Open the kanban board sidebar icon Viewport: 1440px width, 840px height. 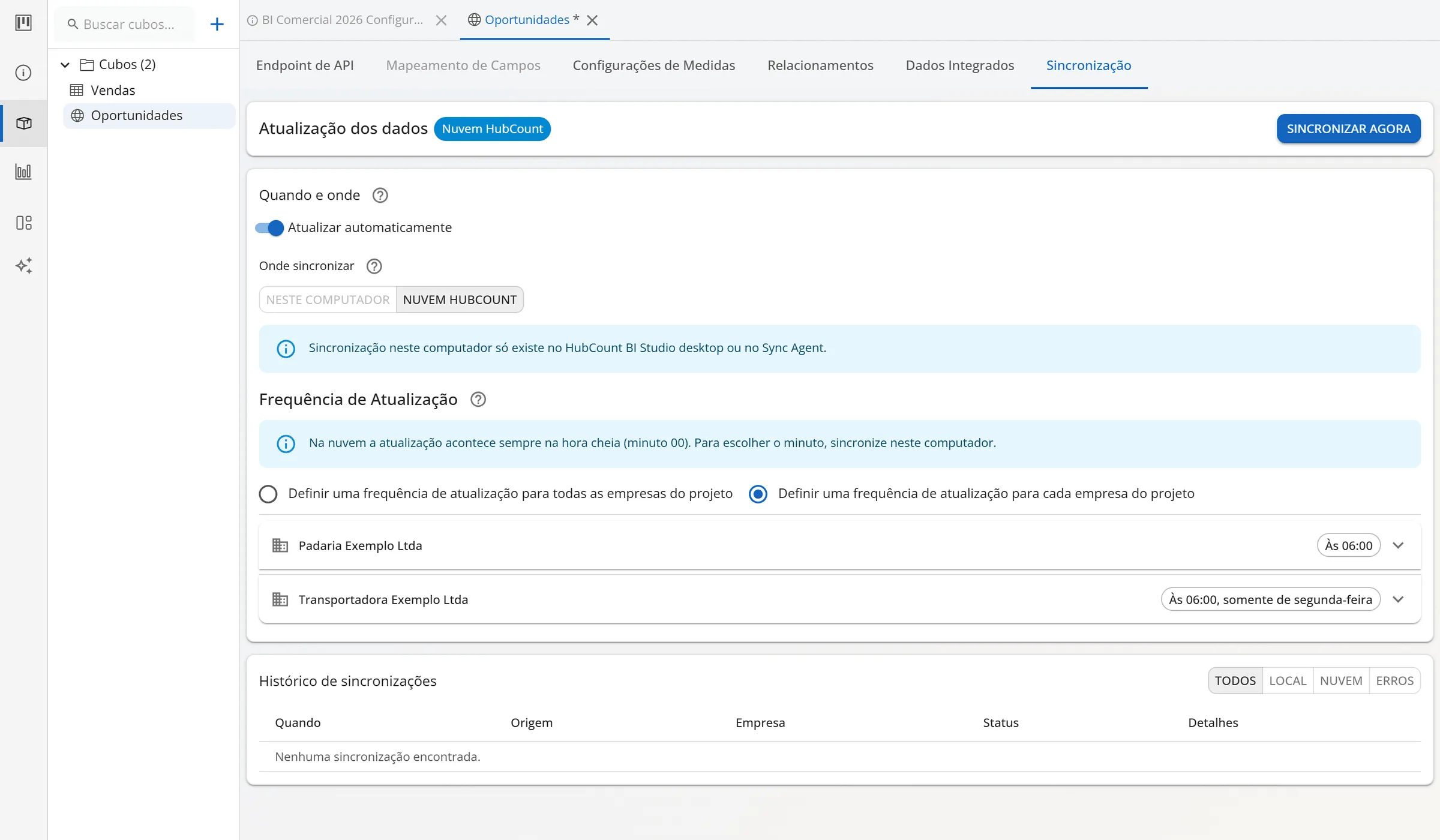click(23, 23)
